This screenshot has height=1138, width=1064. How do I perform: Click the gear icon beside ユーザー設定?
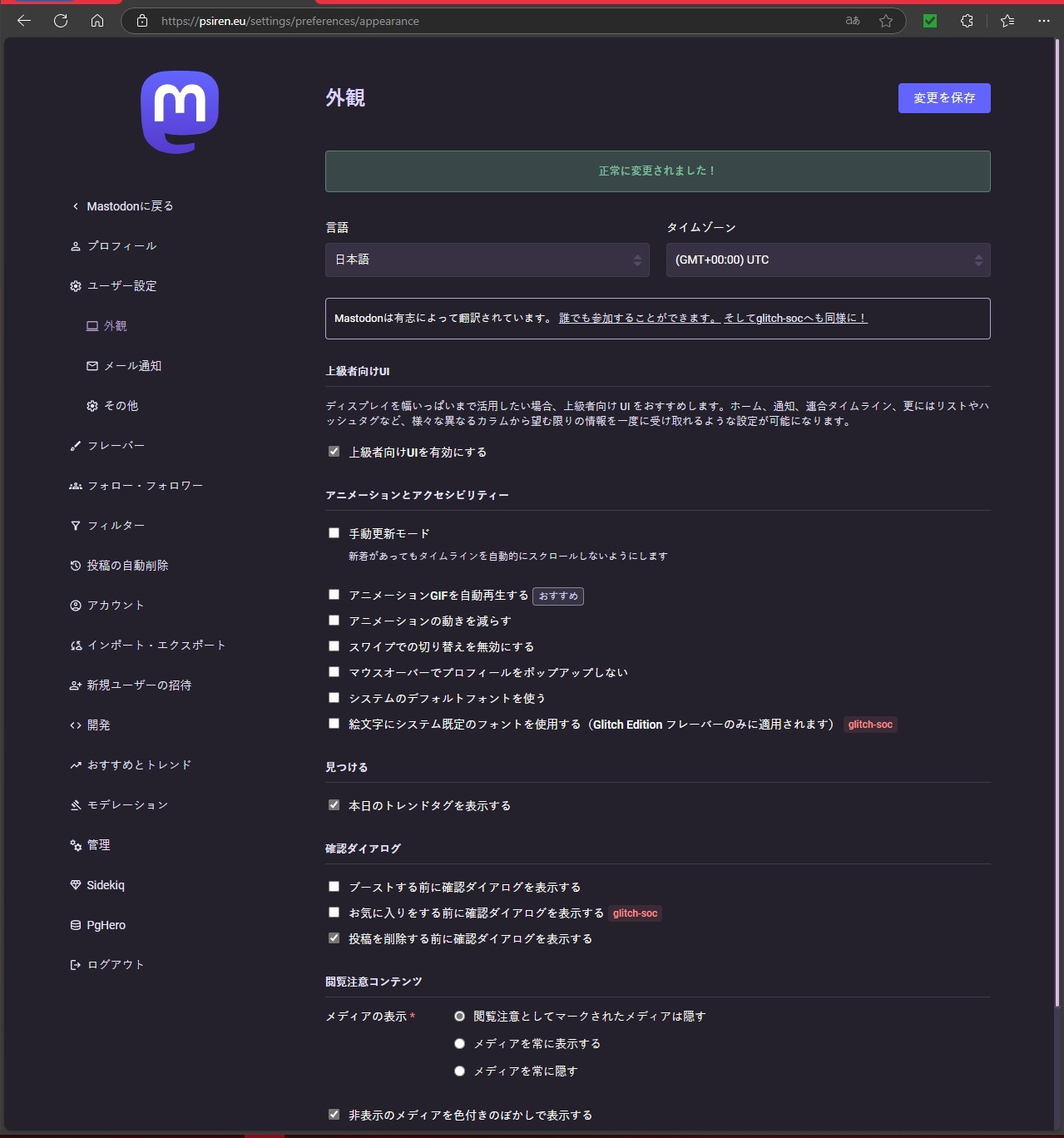tap(76, 286)
